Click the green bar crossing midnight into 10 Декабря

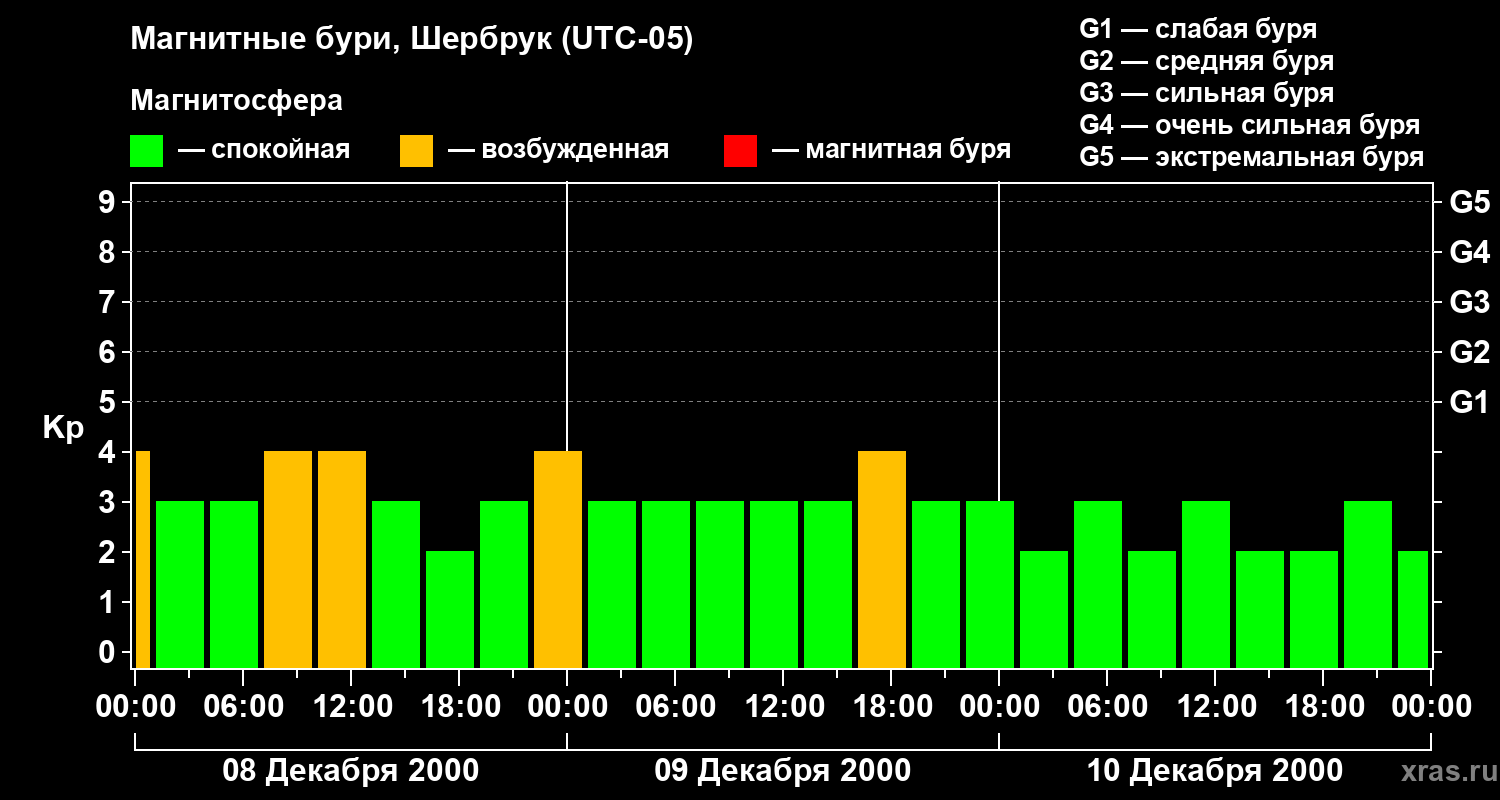pos(990,584)
